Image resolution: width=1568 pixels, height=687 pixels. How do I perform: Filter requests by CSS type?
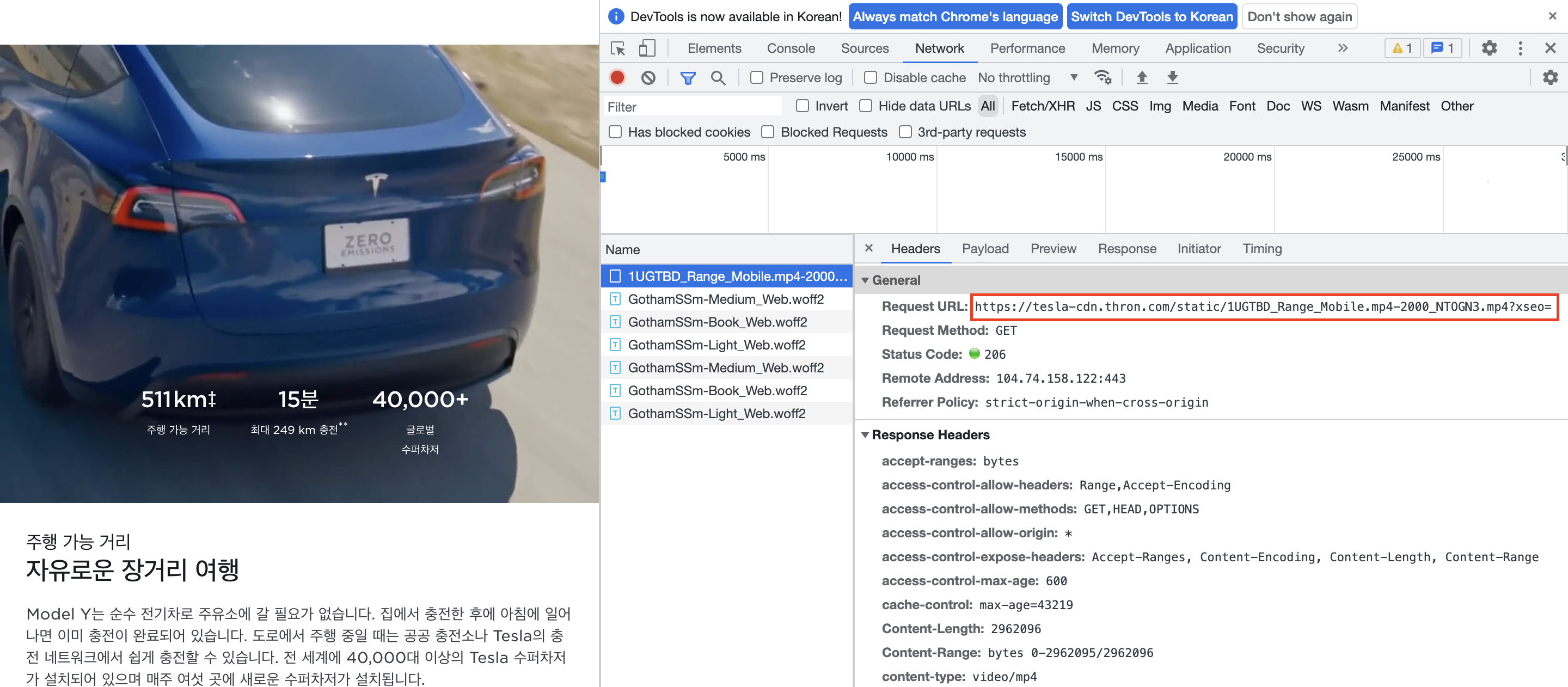[1125, 106]
